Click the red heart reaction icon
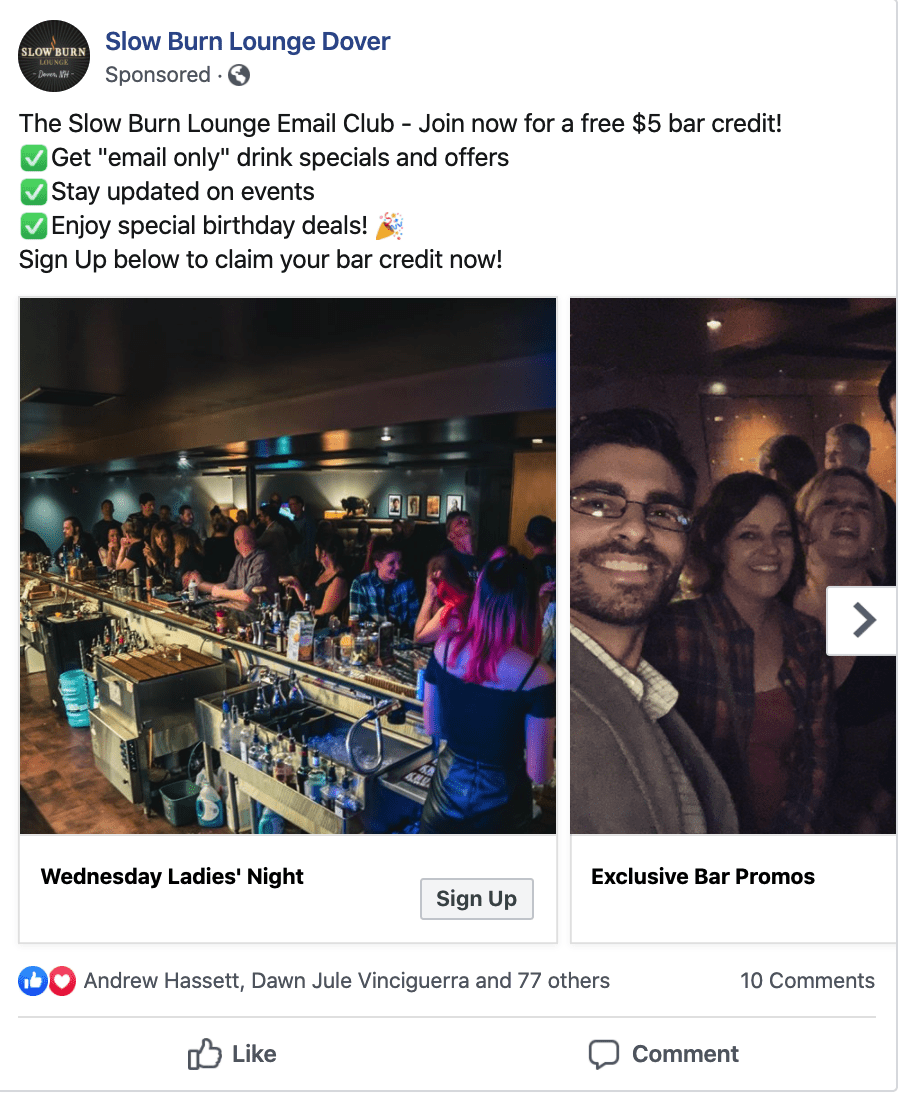This screenshot has width=900, height=1096. click(x=62, y=981)
